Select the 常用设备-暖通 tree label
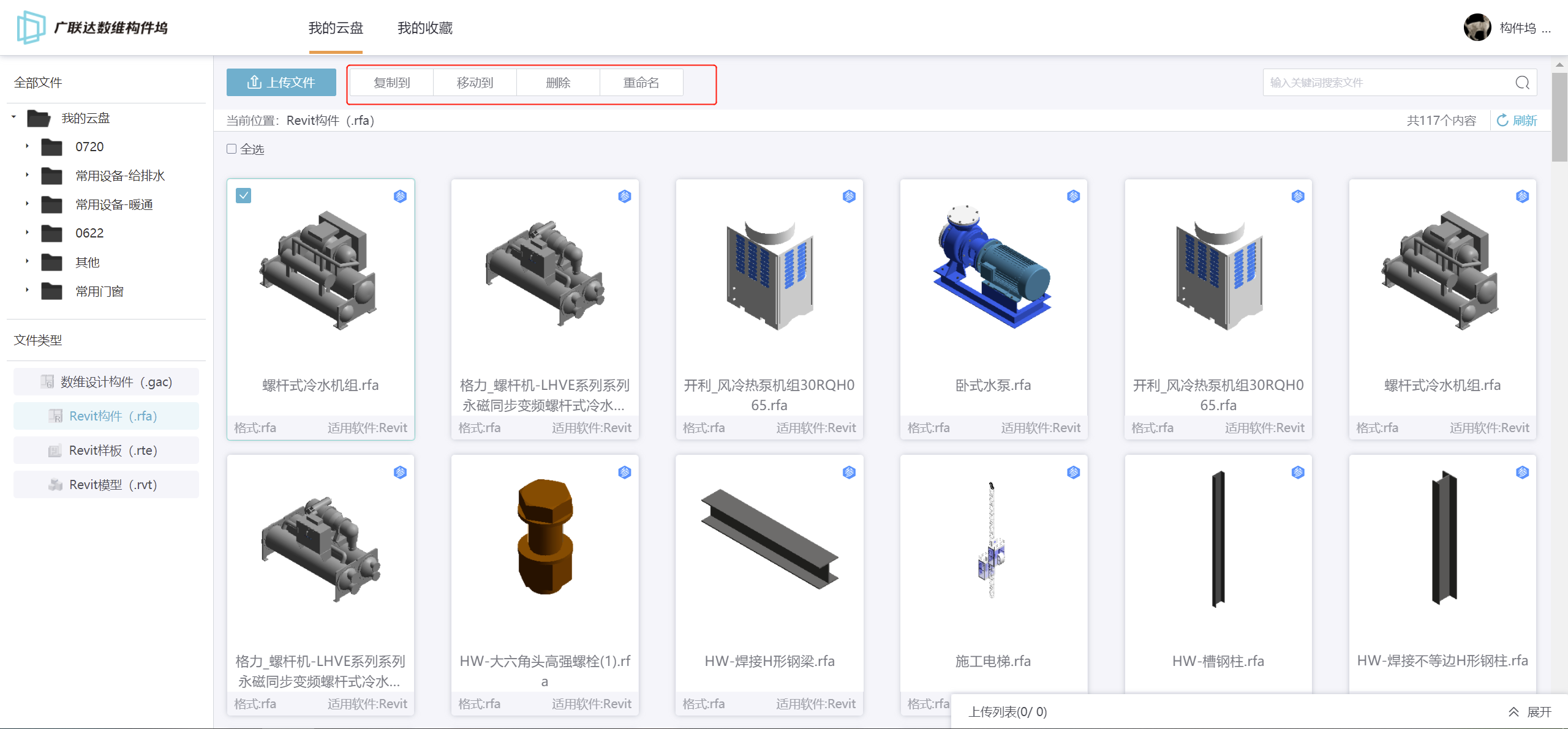 (114, 204)
